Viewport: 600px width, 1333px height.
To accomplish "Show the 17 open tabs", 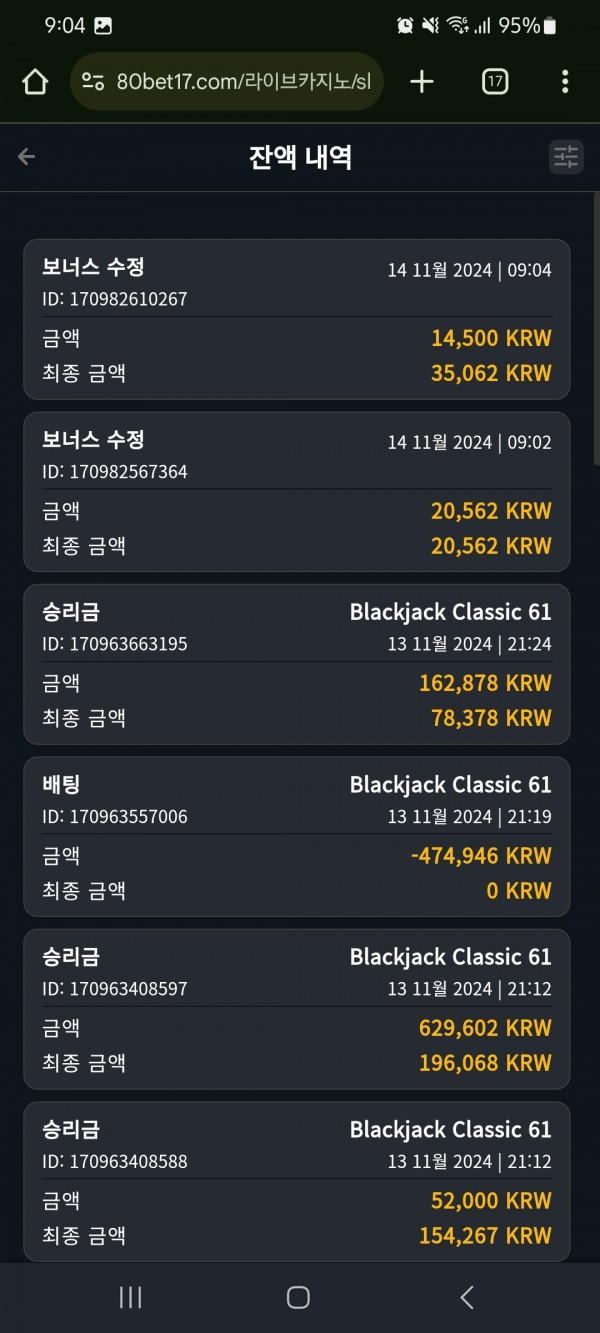I will pos(494,82).
